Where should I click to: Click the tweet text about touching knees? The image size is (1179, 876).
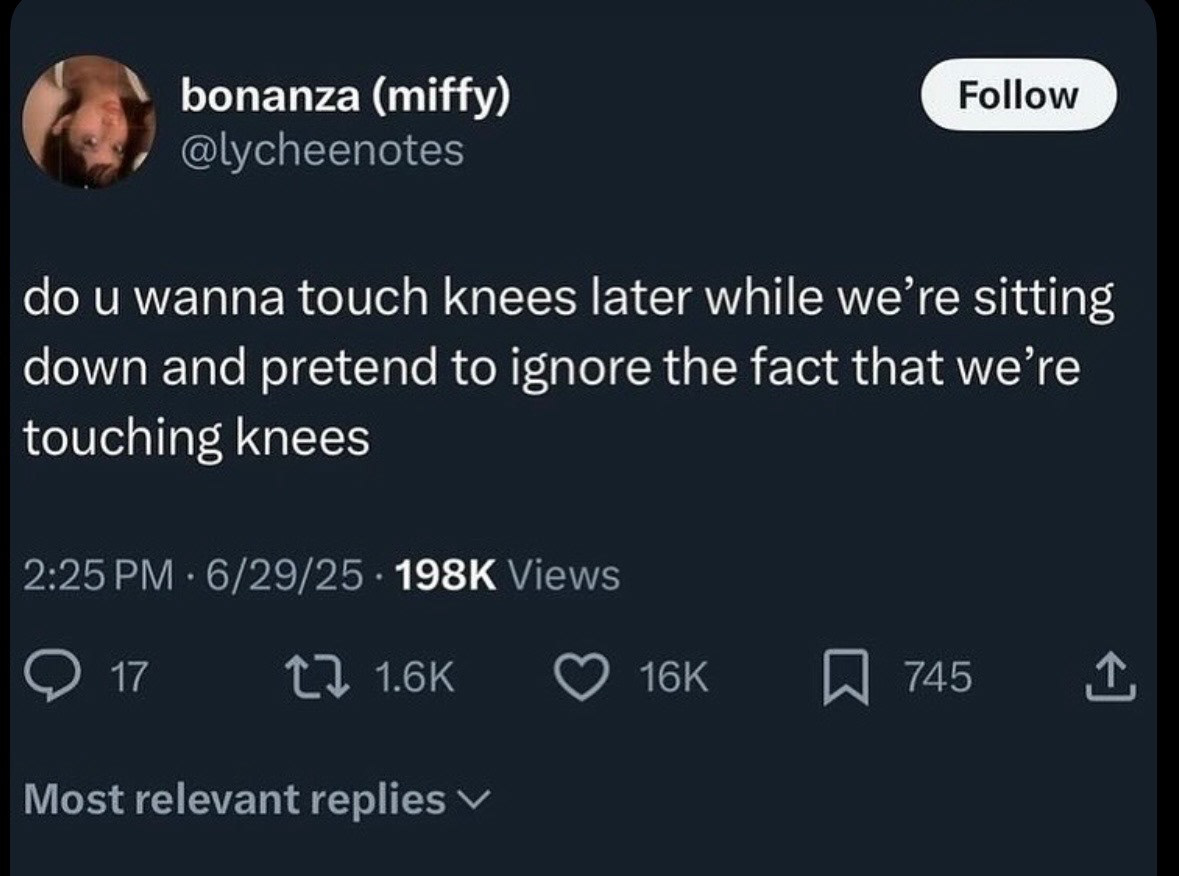[x=567, y=369]
